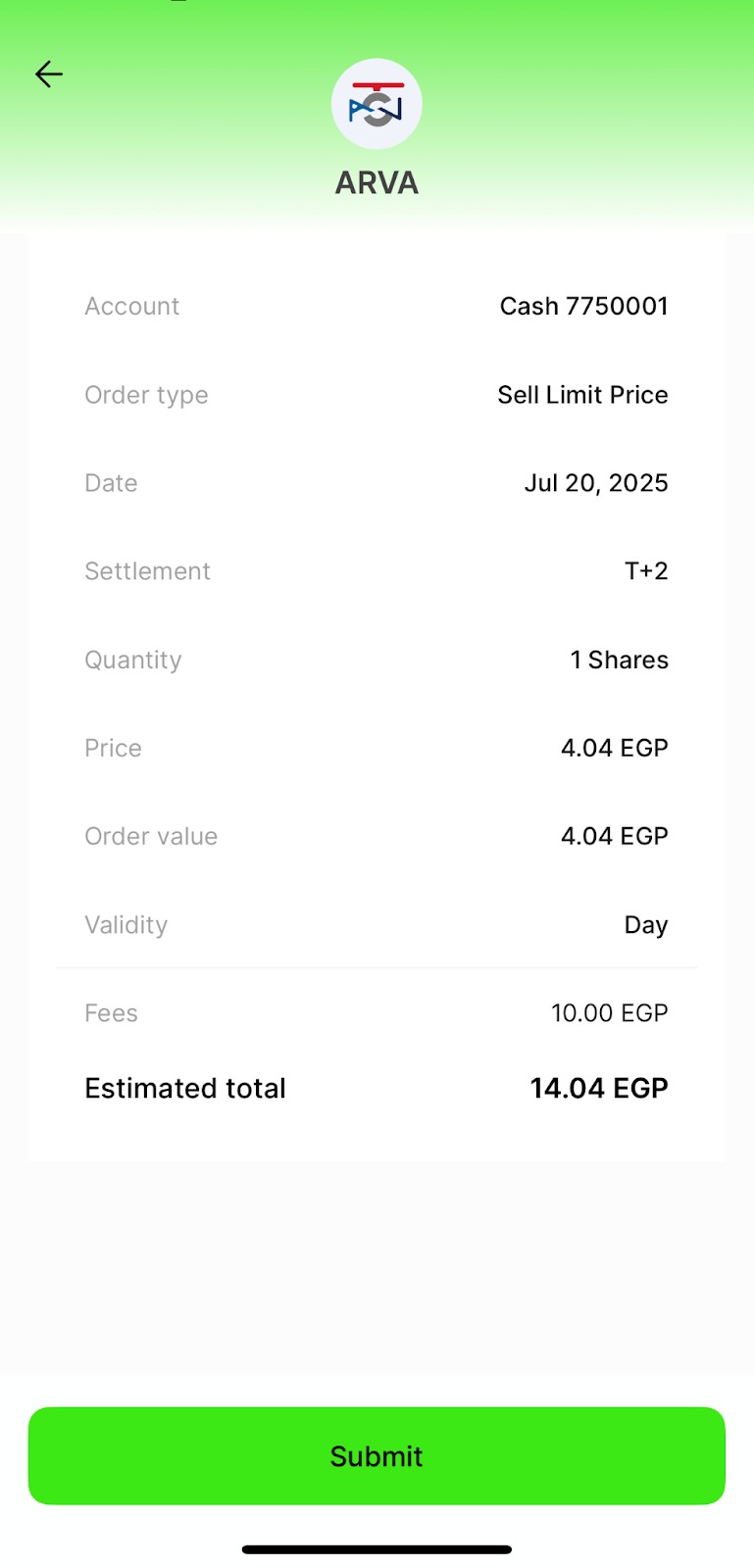The image size is (754, 1568).
Task: Tap the Settlement label
Action: [x=147, y=571]
